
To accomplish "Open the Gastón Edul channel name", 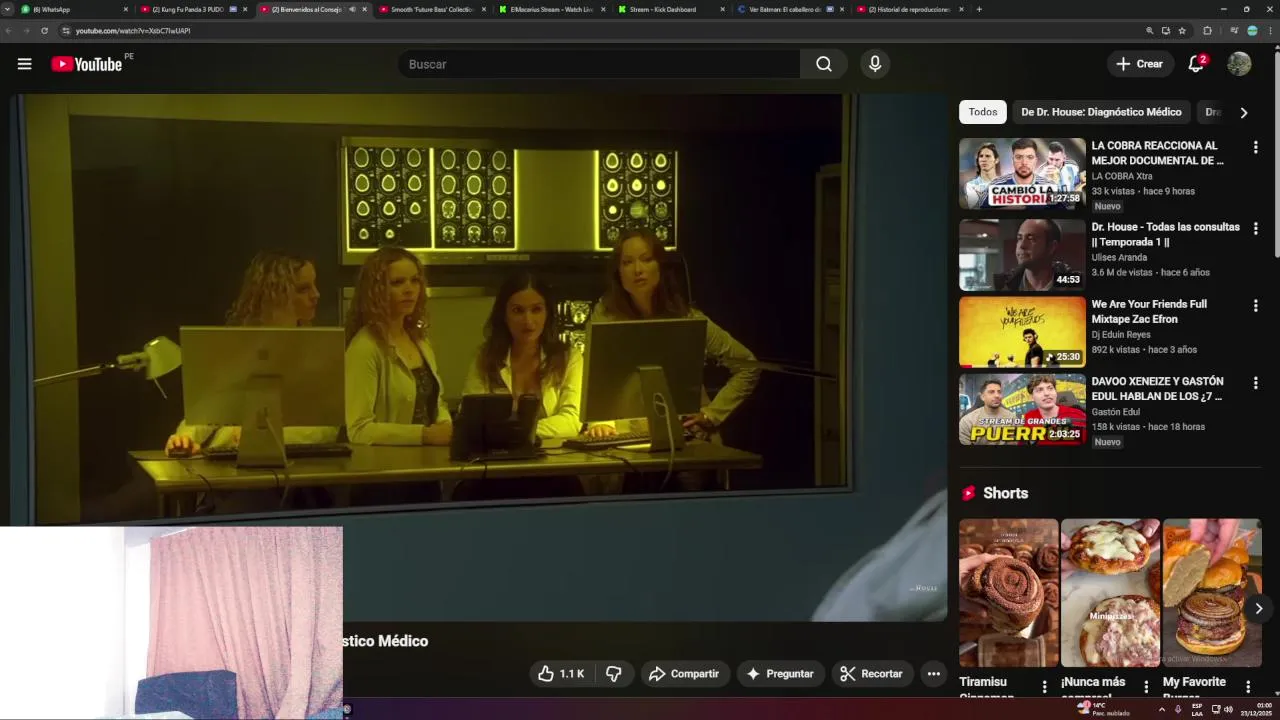I will click(1115, 411).
